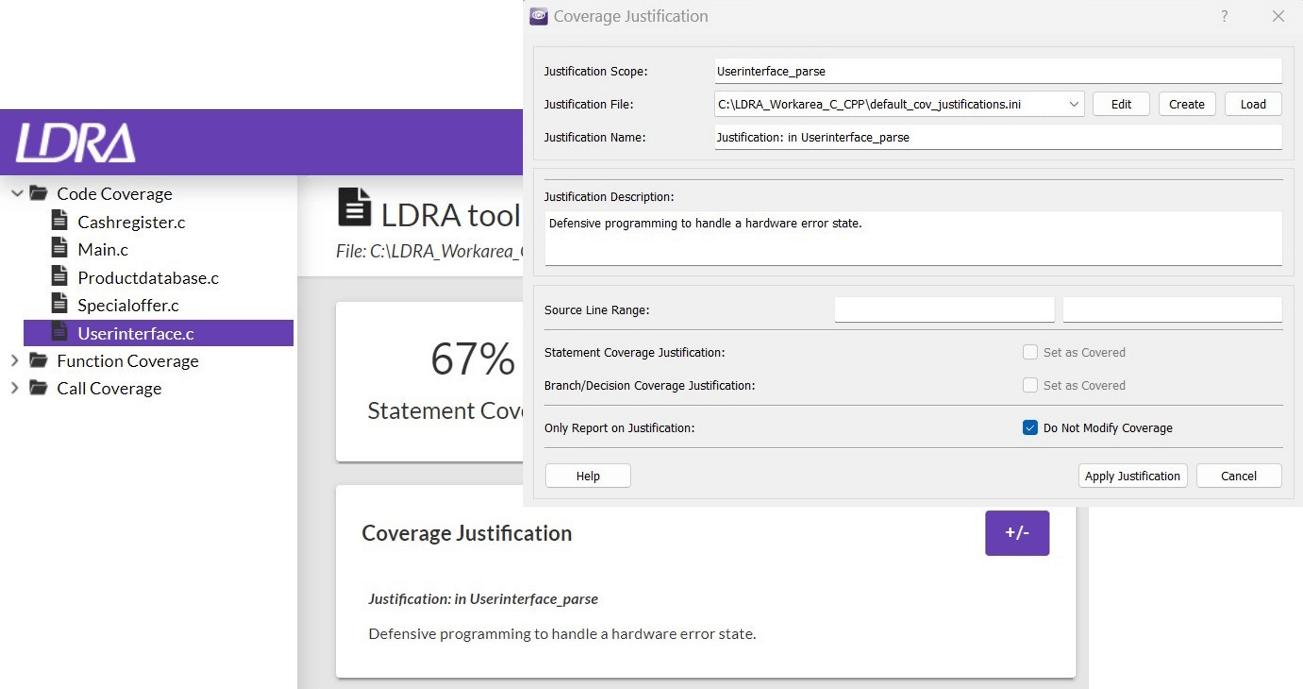Click the question mark help icon in title bar
Viewport: 1303px width, 689px height.
coord(1224,16)
